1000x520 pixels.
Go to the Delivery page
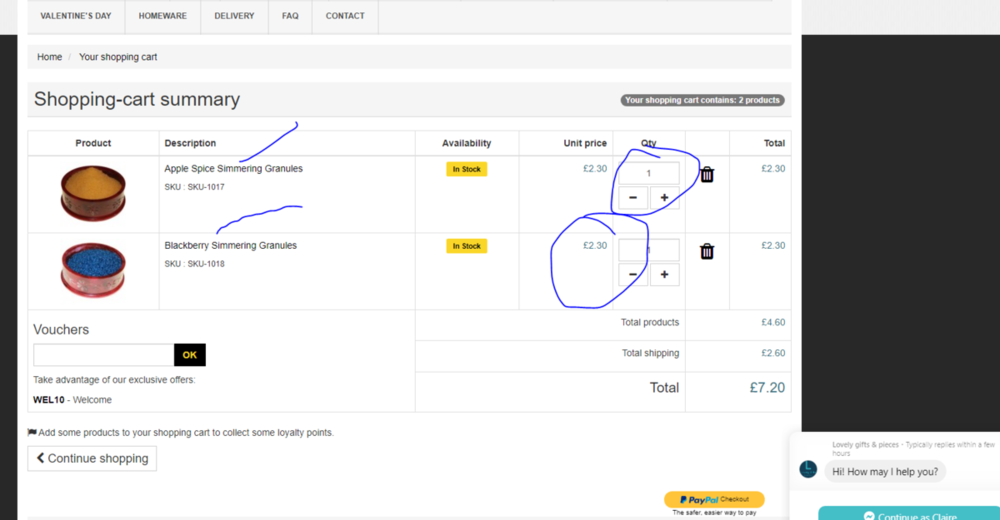pos(234,16)
